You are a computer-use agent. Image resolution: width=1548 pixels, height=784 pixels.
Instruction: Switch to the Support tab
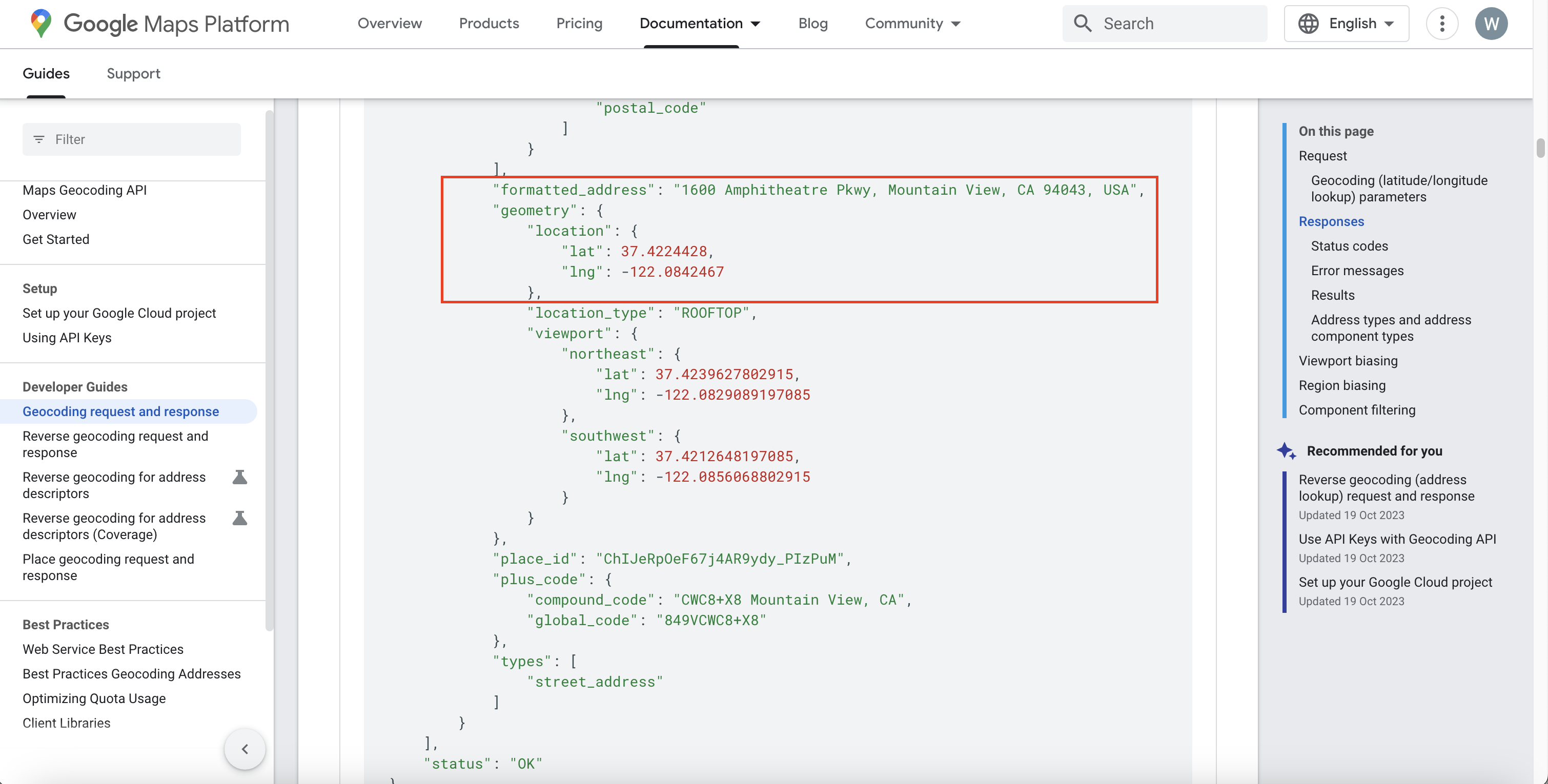pos(133,73)
